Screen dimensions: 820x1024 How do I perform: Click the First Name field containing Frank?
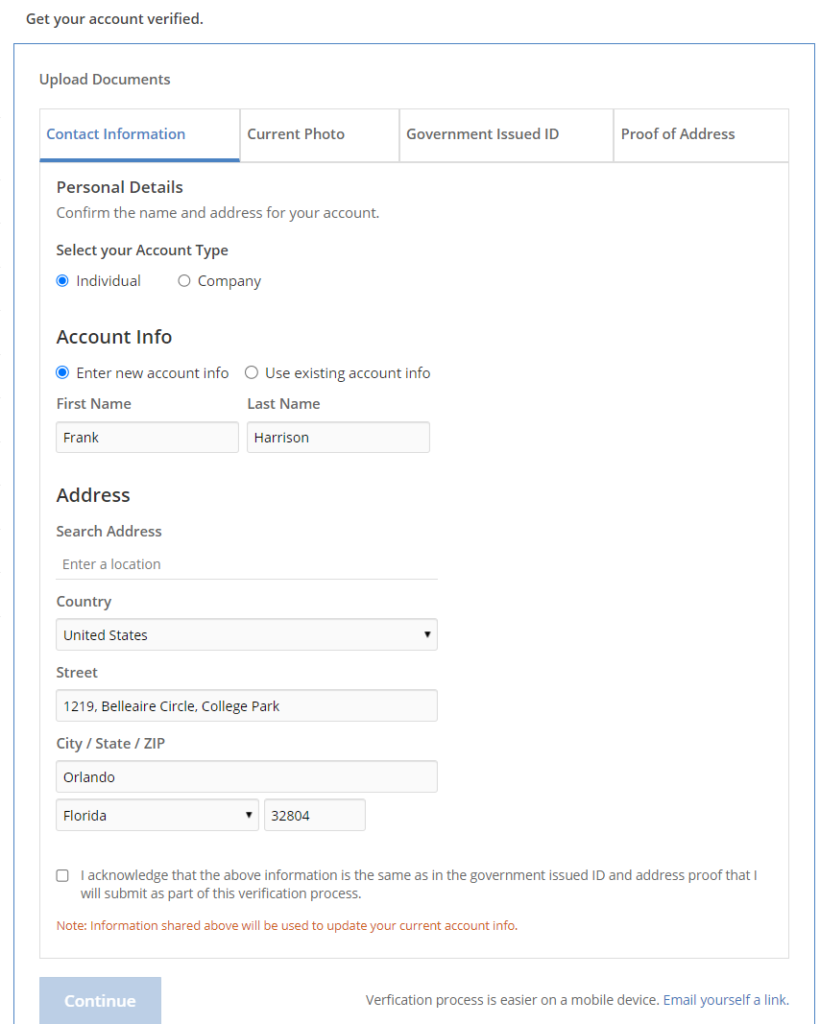point(147,437)
